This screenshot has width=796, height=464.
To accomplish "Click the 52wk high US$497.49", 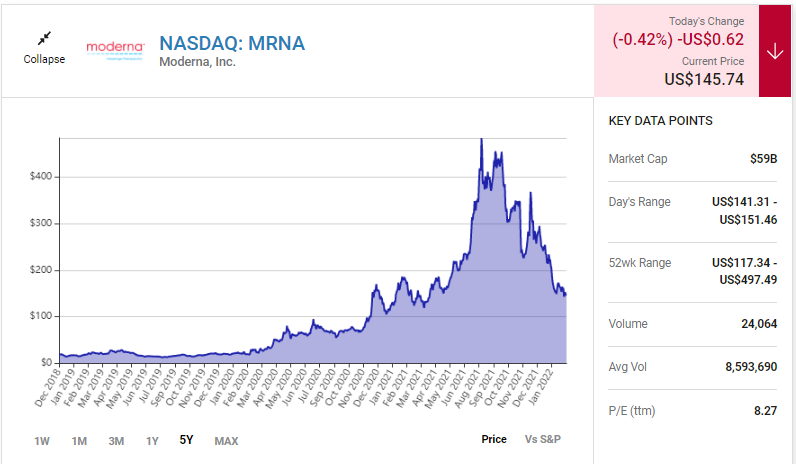I will [748, 280].
